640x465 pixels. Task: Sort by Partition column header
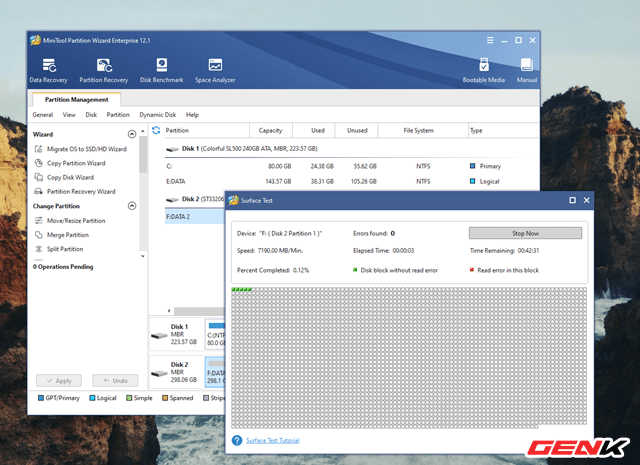pos(177,130)
